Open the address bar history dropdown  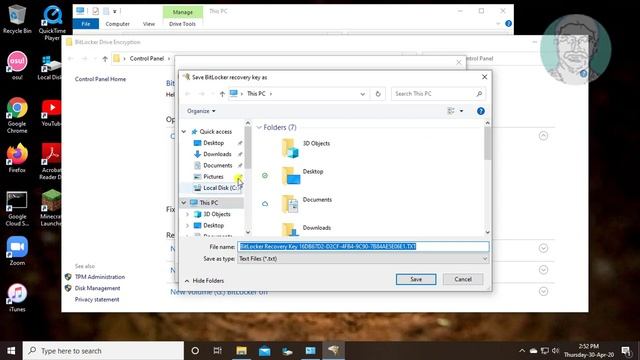click(362, 94)
